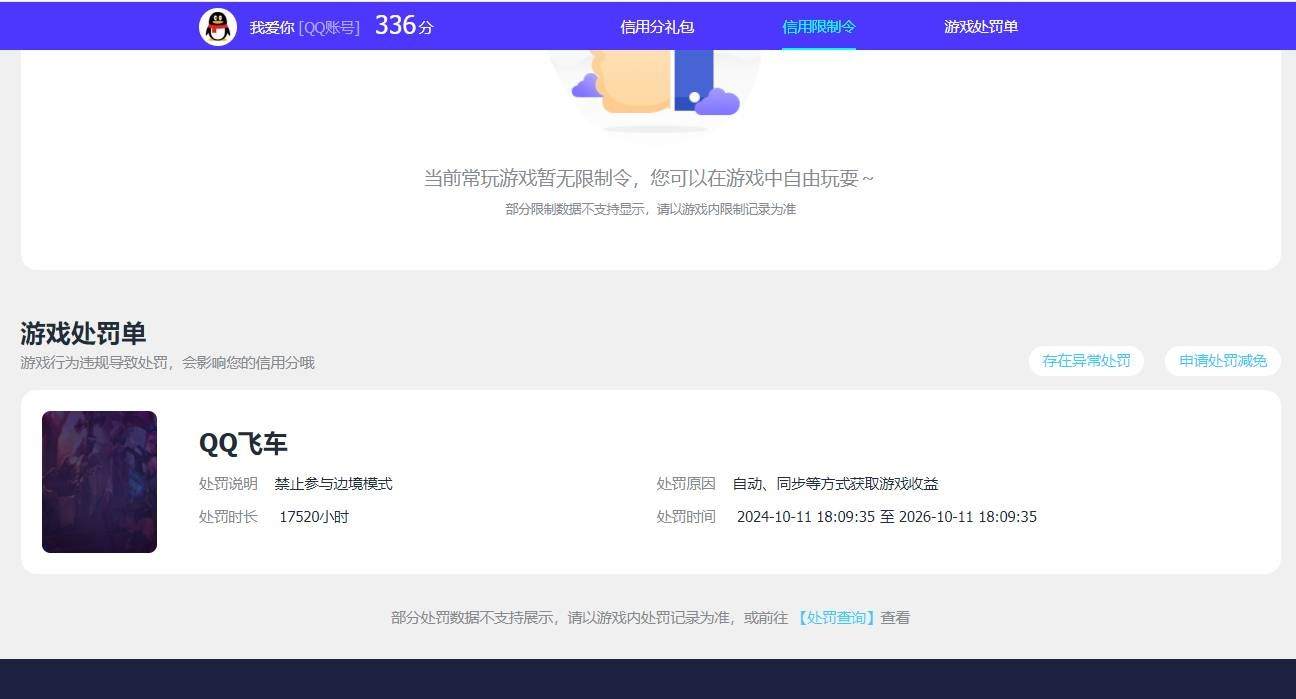1296x699 pixels.
Task: Click the 17520小时 penalty duration
Action: (x=314, y=517)
